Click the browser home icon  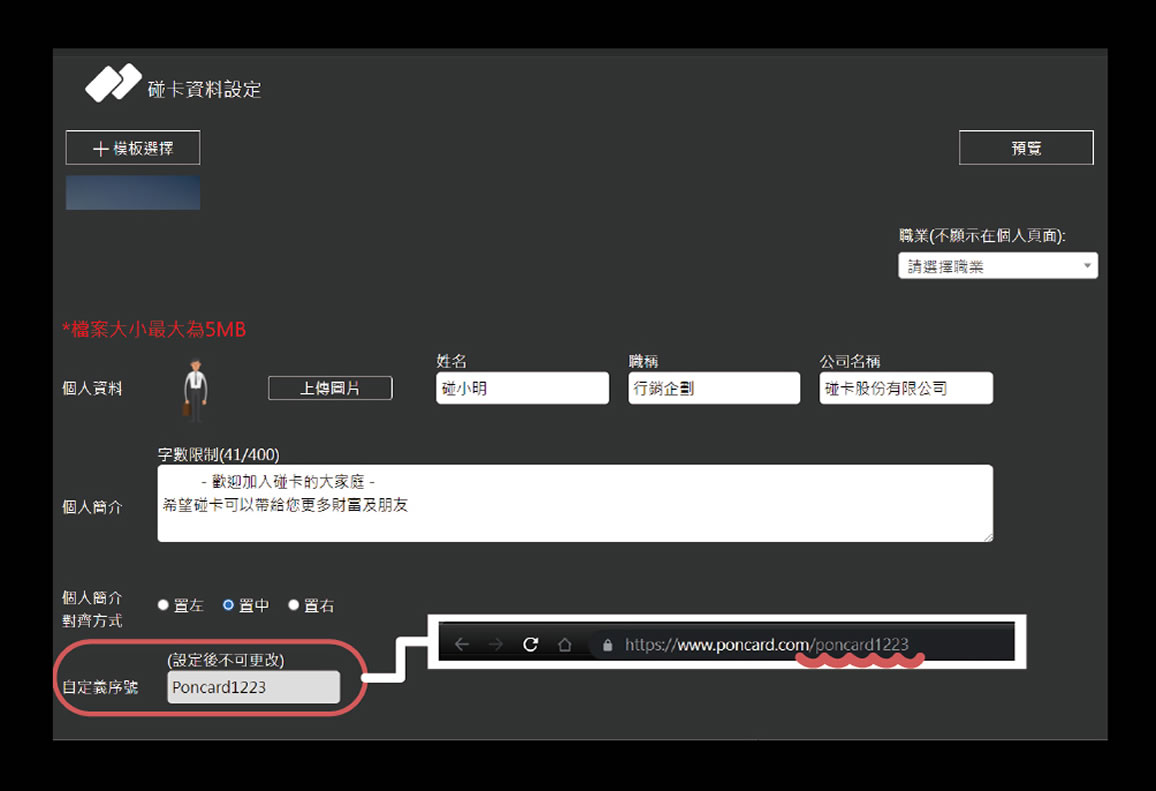[x=565, y=645]
